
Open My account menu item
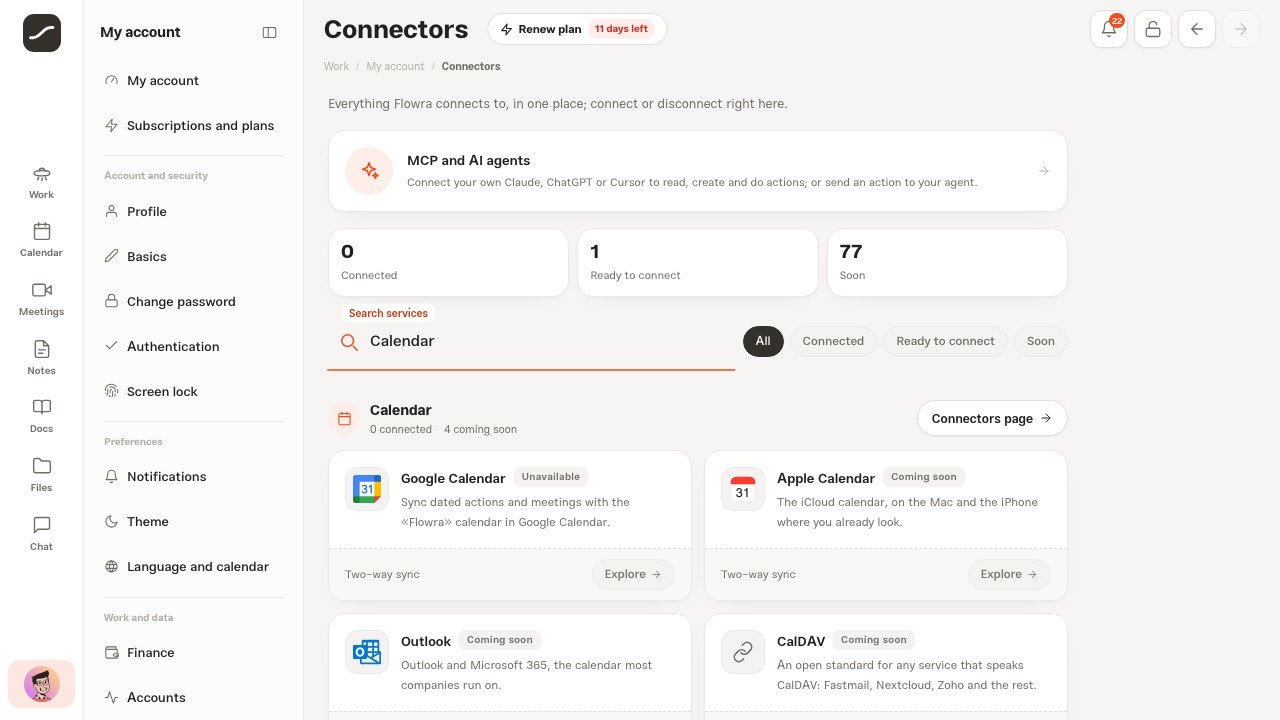(x=192, y=81)
